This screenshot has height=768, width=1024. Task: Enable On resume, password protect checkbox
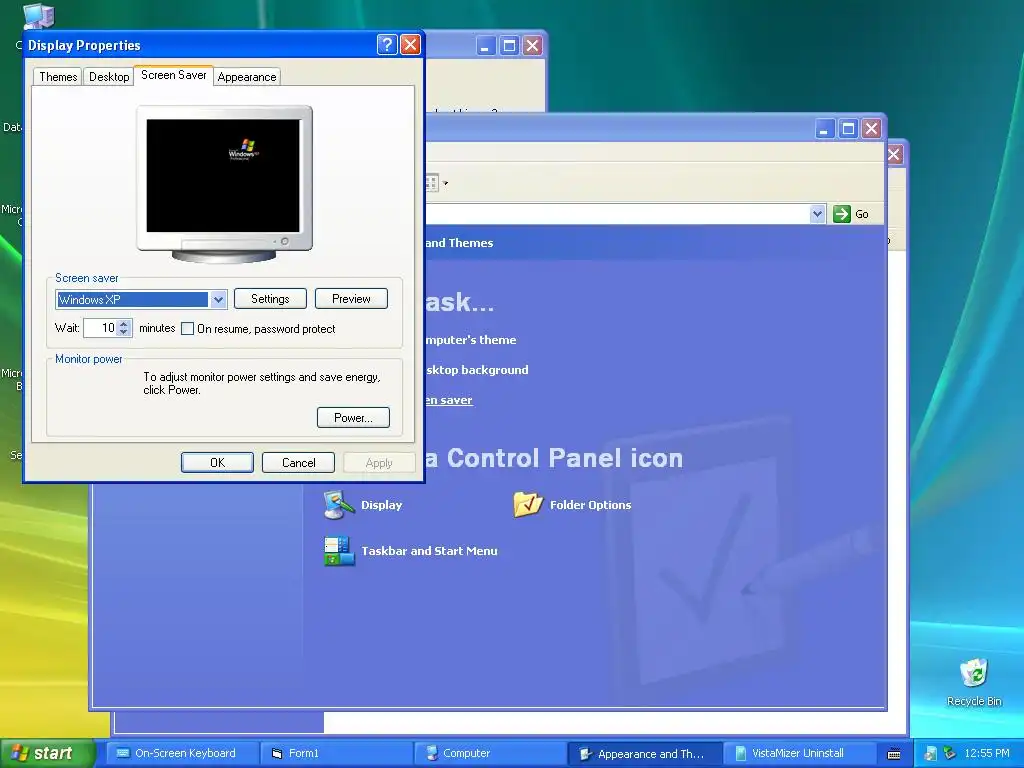[187, 328]
